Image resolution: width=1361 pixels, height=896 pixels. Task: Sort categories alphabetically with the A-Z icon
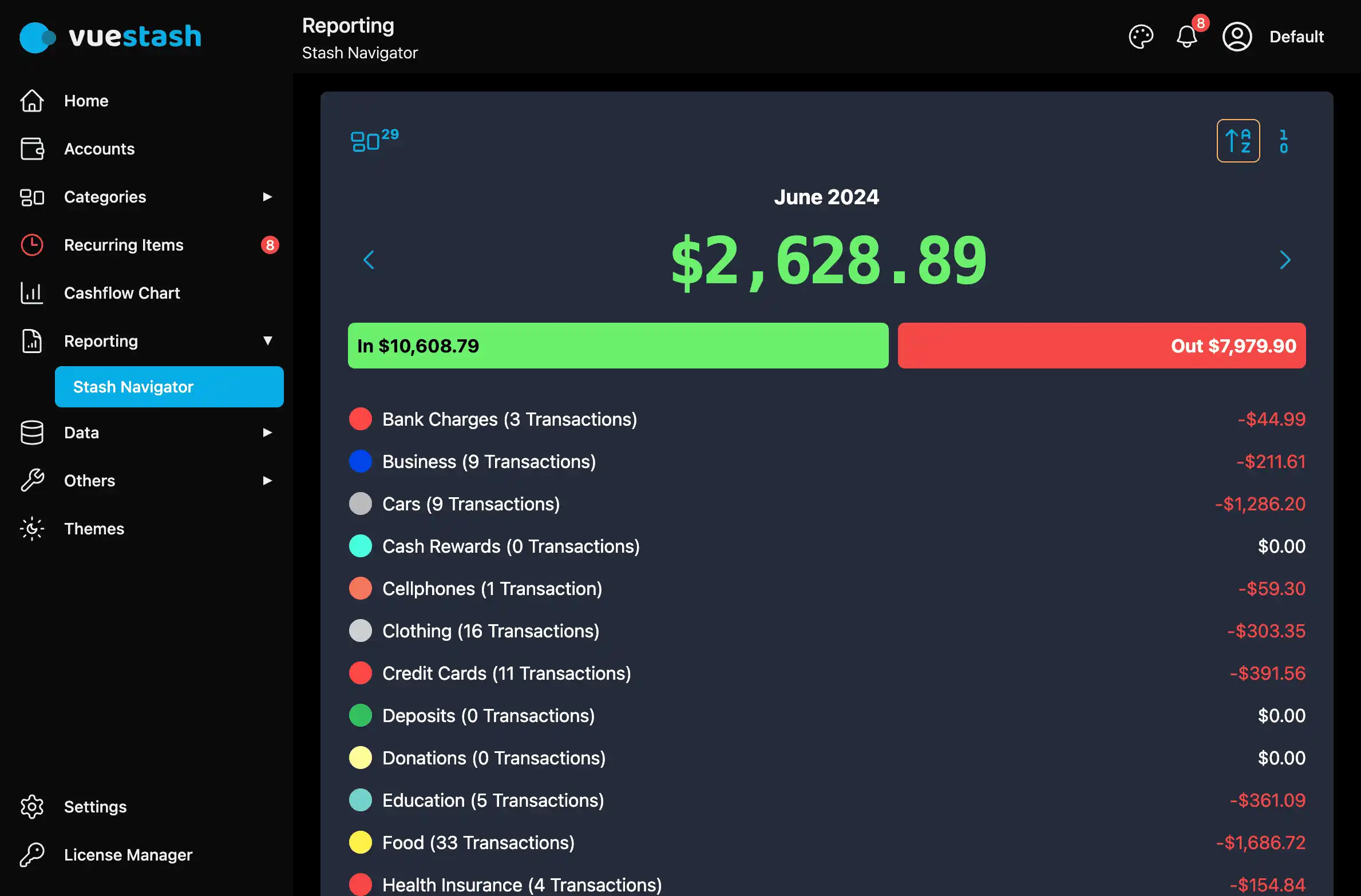1238,140
